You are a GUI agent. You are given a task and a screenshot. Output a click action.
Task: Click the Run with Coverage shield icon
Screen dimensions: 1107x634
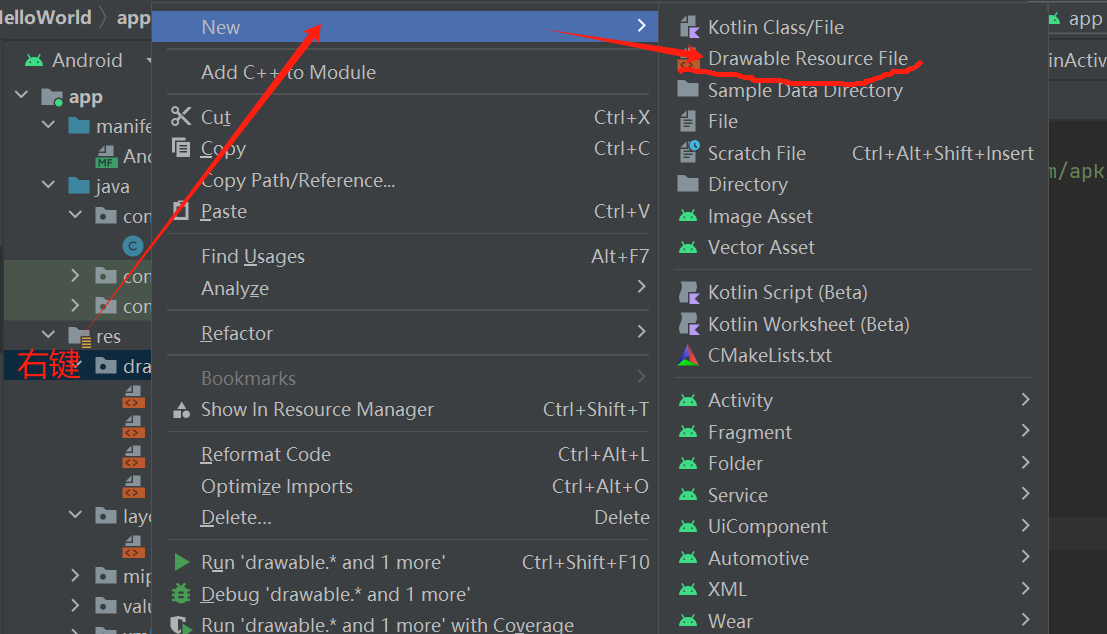[x=181, y=626]
